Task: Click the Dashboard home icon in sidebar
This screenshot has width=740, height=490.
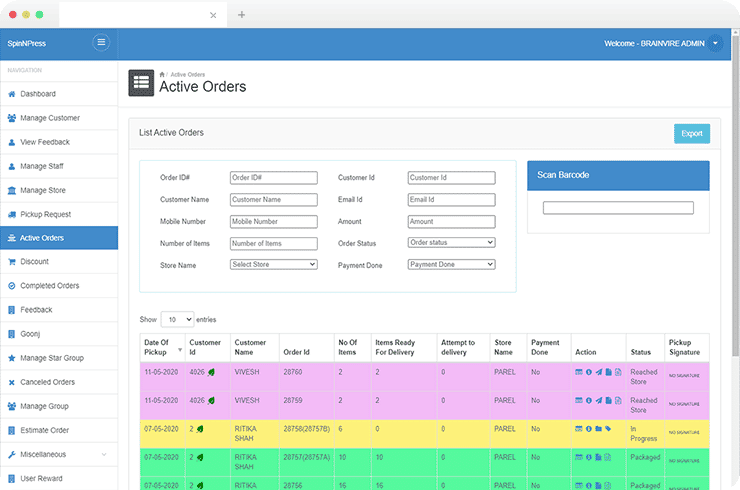Action: 12,94
